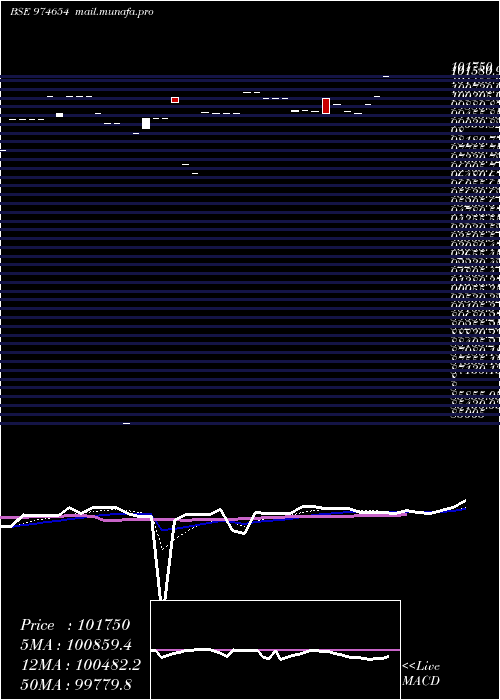Open the Live MACD inset chart
The image size is (500, 700).
pos(275,650)
